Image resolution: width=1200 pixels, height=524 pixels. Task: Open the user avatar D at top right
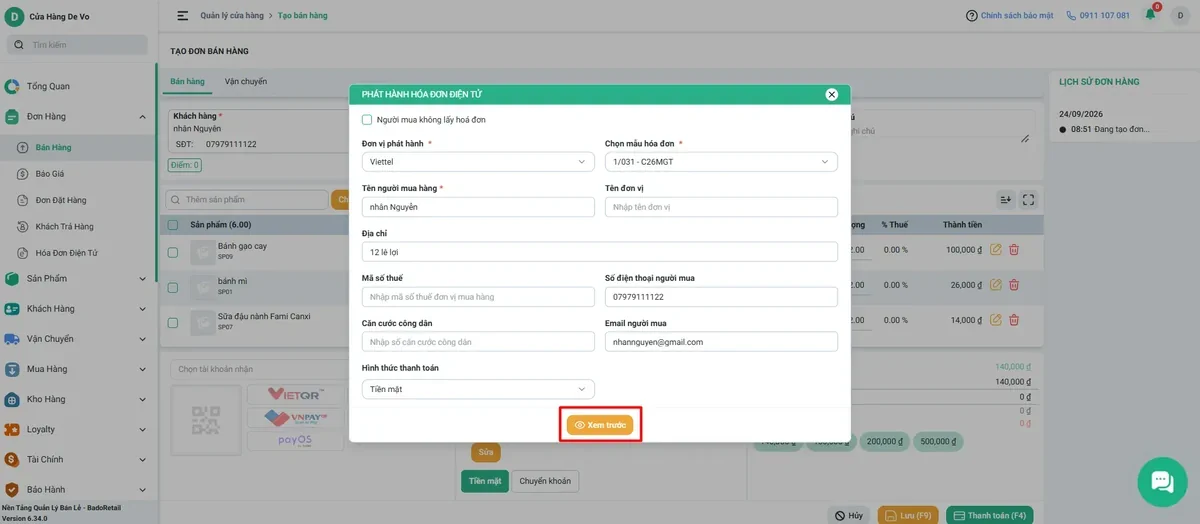click(x=1180, y=15)
